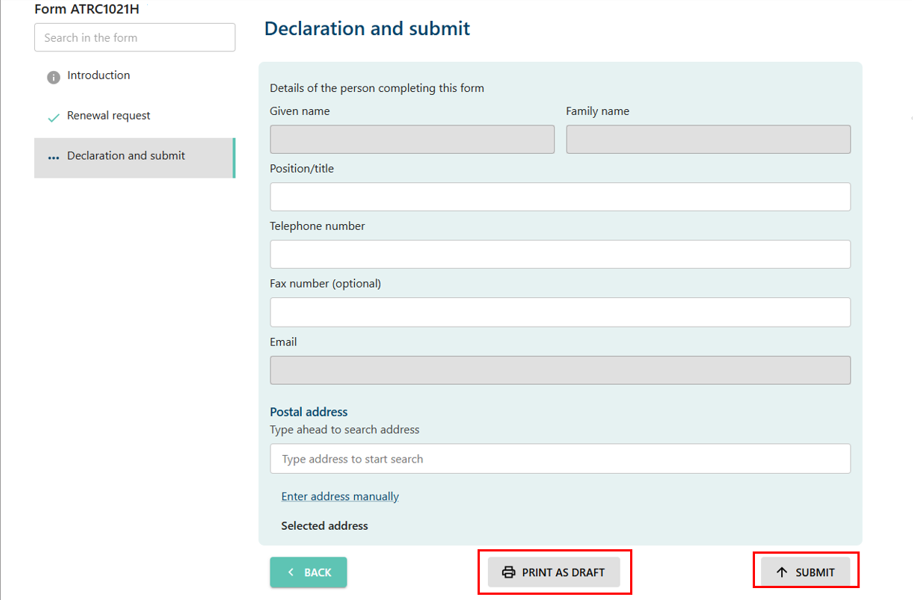Click the optional Fax number field
This screenshot has height=600, width=913.
(560, 312)
